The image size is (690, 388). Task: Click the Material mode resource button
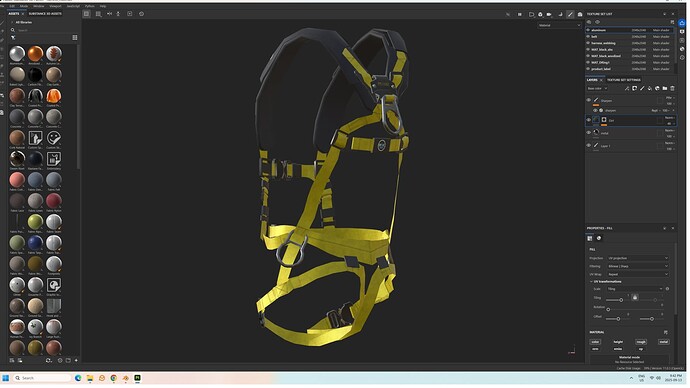[629, 360]
